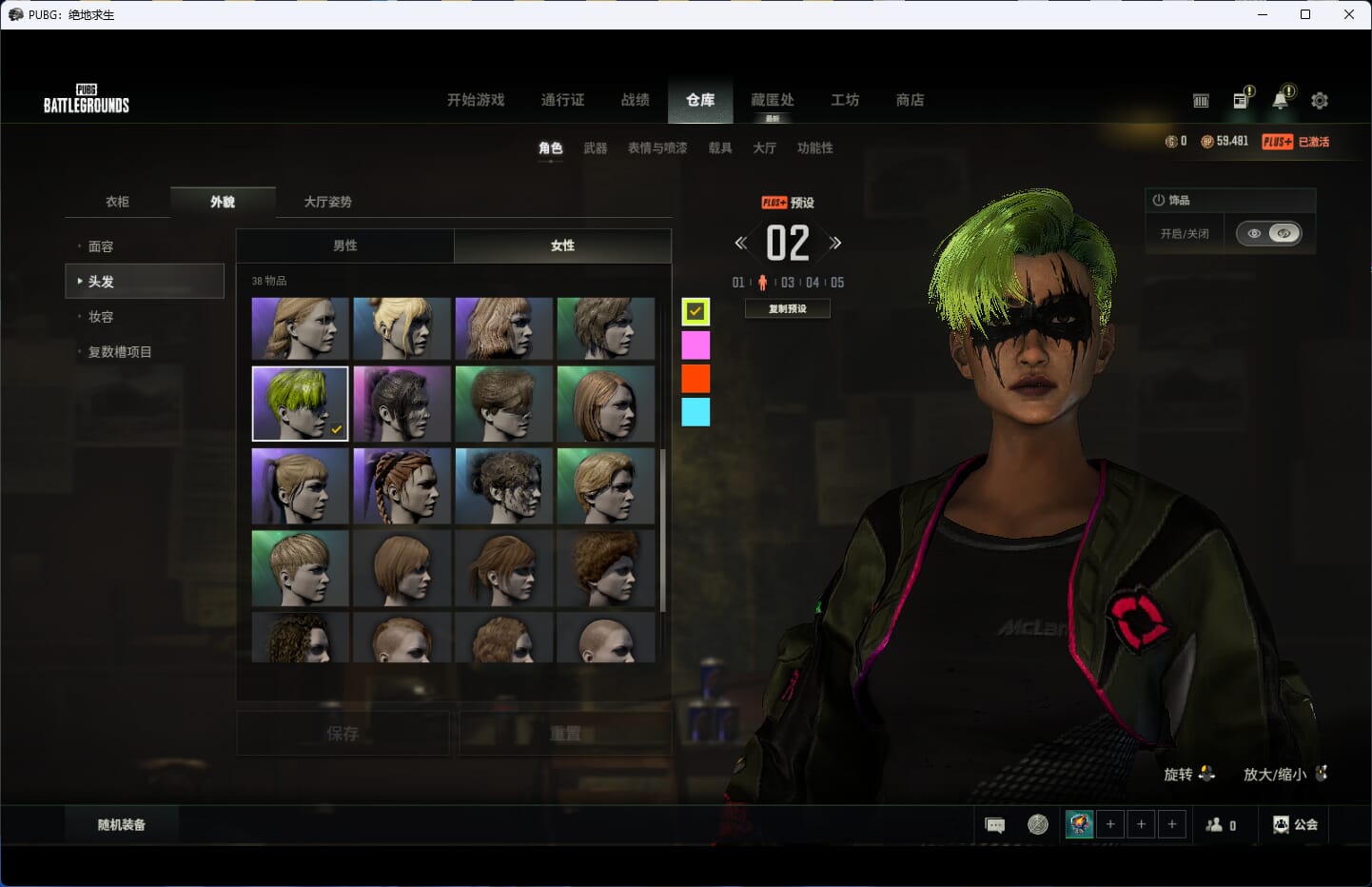Image resolution: width=1372 pixels, height=887 pixels.
Task: Open the notifications bell icon
Action: [1283, 98]
